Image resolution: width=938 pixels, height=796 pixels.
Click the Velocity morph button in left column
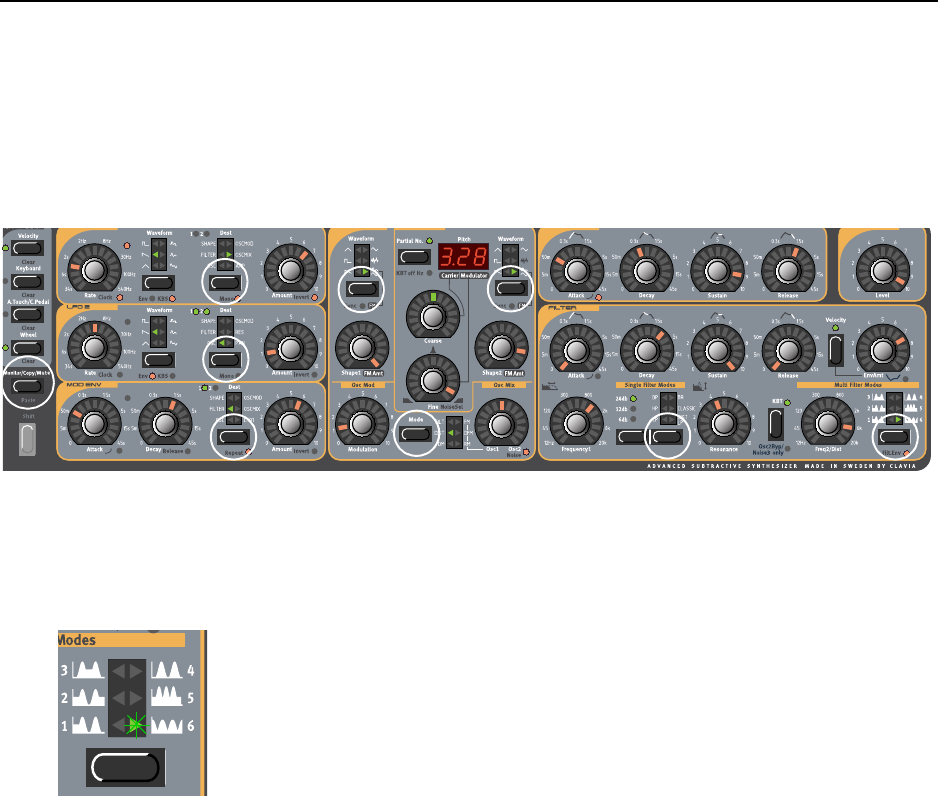[x=28, y=248]
